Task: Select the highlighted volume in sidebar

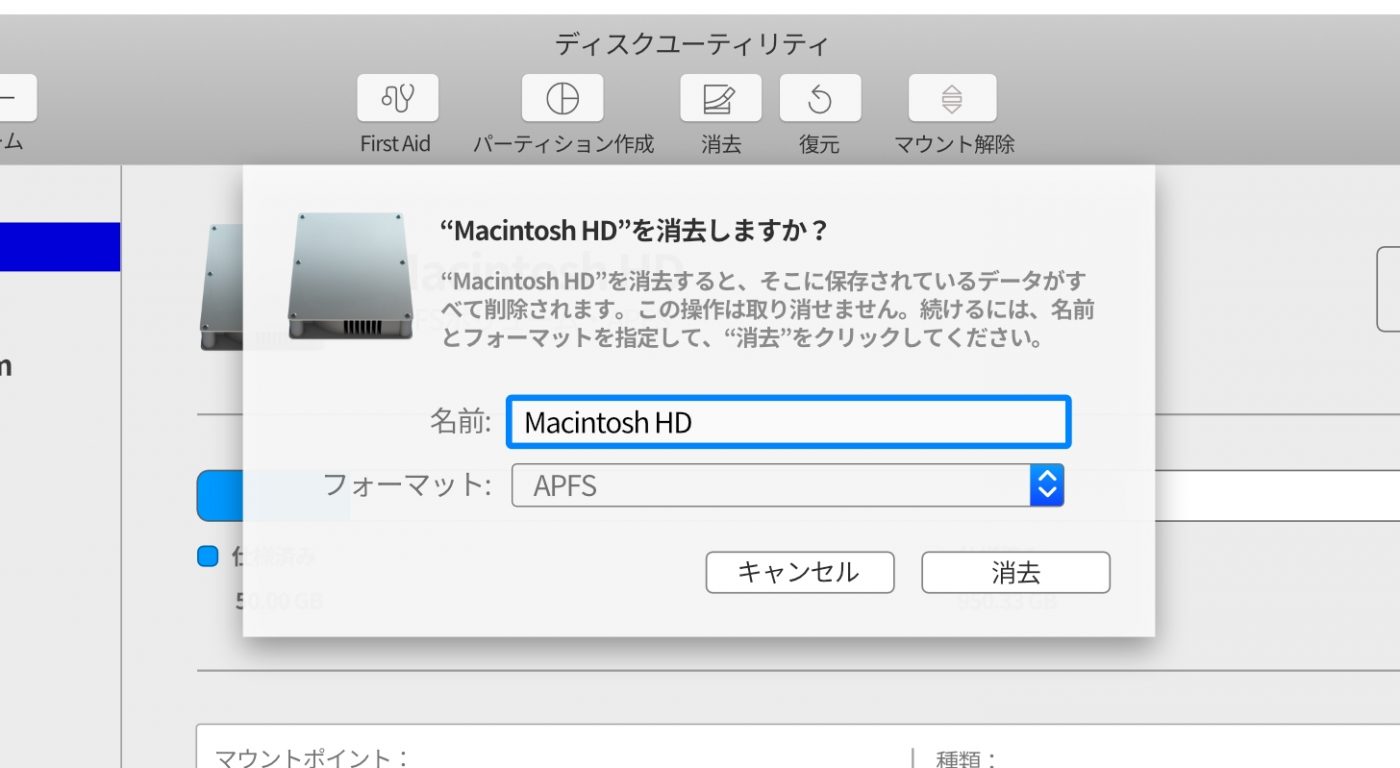Action: [x=60, y=247]
